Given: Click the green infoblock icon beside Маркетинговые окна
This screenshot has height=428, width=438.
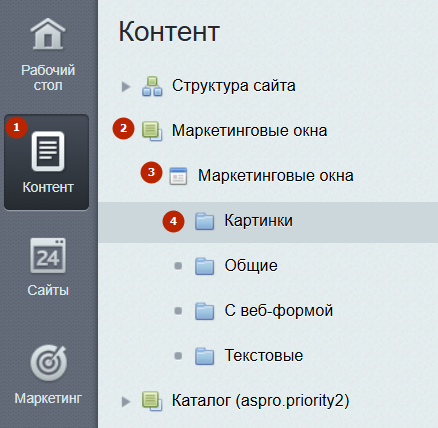Looking at the screenshot, I should tap(152, 131).
